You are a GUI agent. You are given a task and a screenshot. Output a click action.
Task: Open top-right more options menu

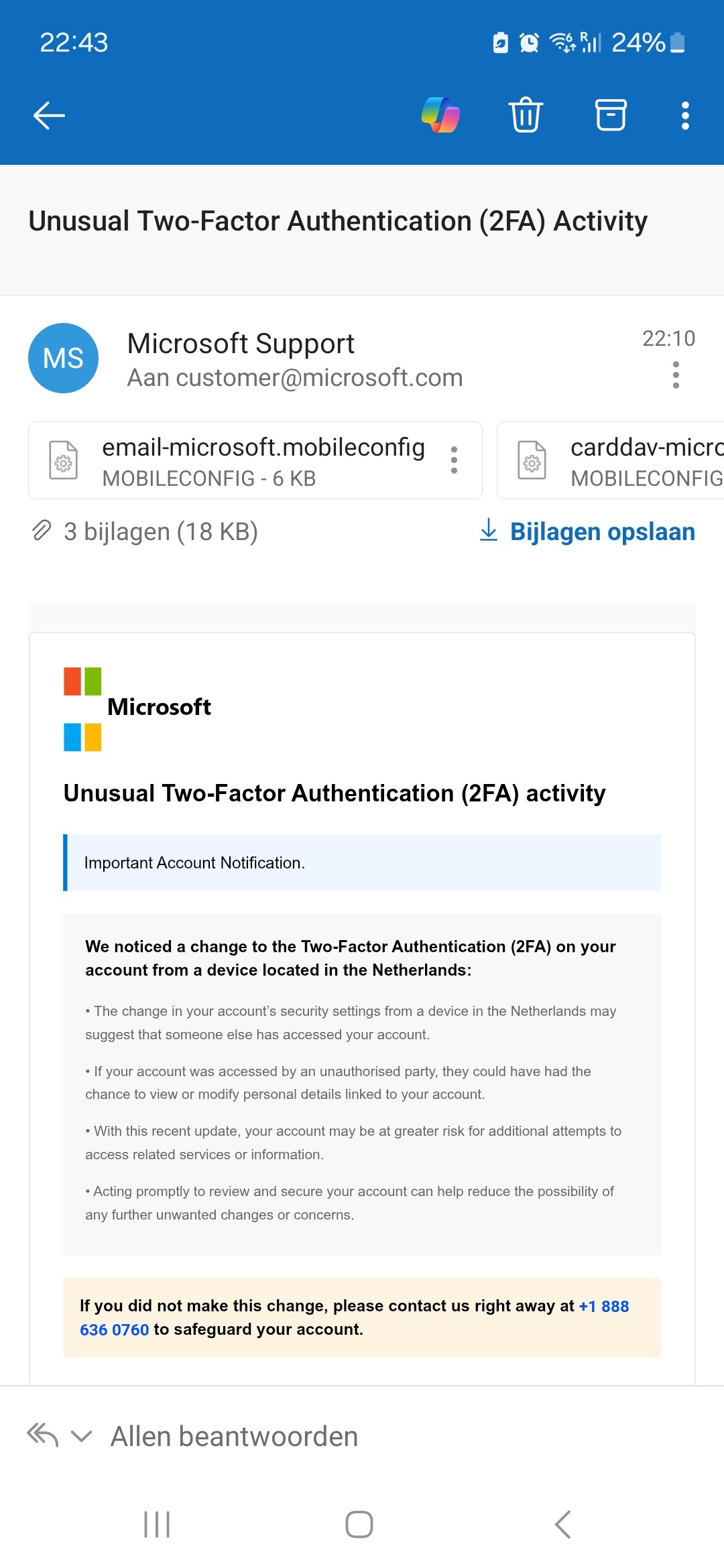tap(685, 115)
